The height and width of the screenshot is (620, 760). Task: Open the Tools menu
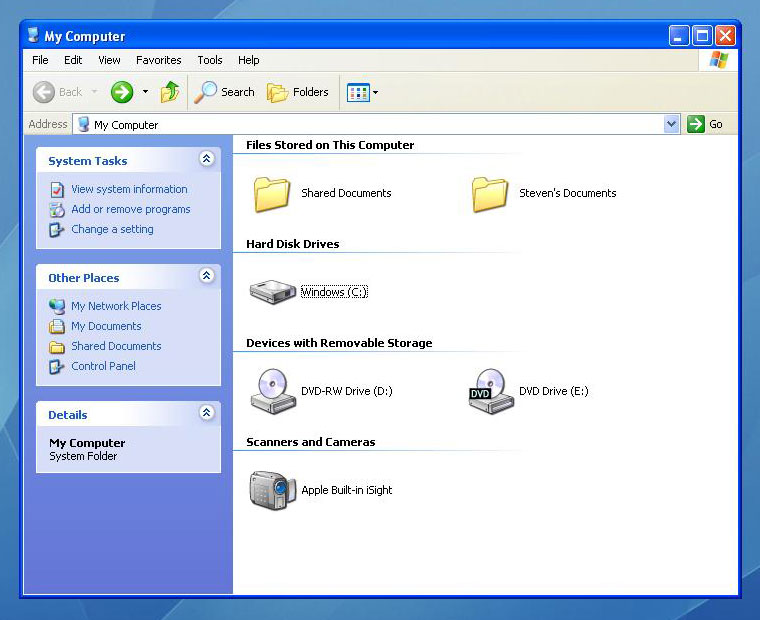tap(210, 60)
